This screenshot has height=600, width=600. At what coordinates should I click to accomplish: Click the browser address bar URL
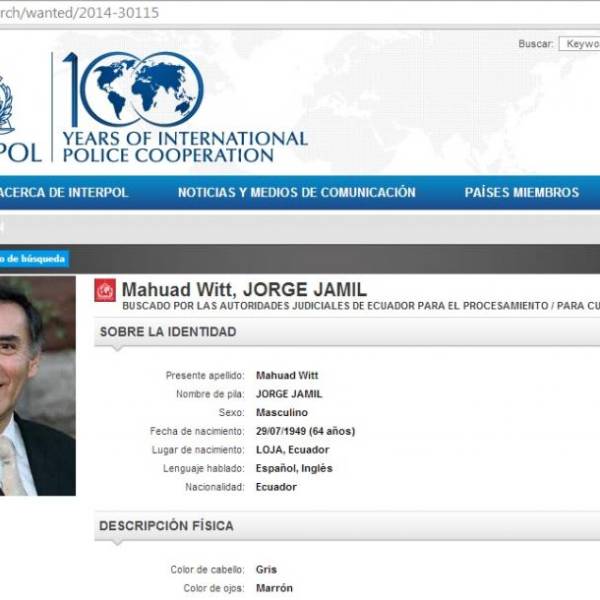tap(80, 13)
